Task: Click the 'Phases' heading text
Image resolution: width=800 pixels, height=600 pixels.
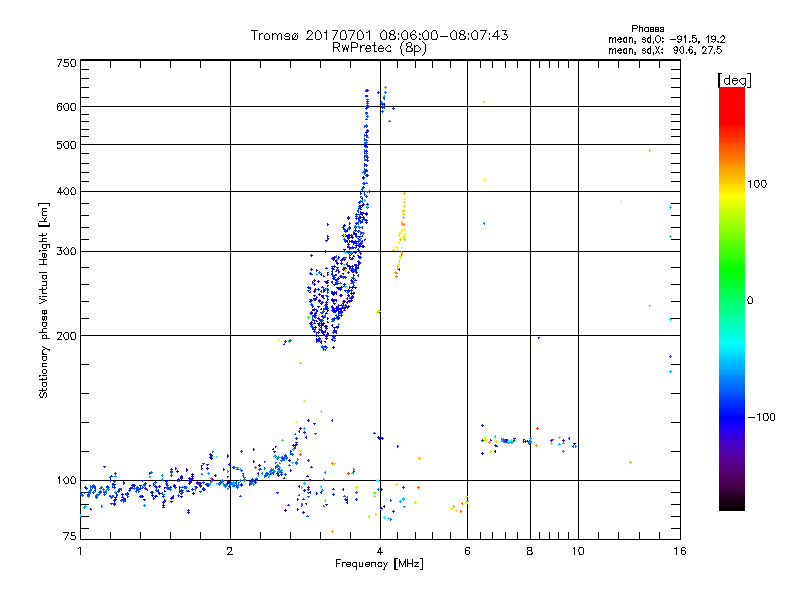Action: point(647,29)
